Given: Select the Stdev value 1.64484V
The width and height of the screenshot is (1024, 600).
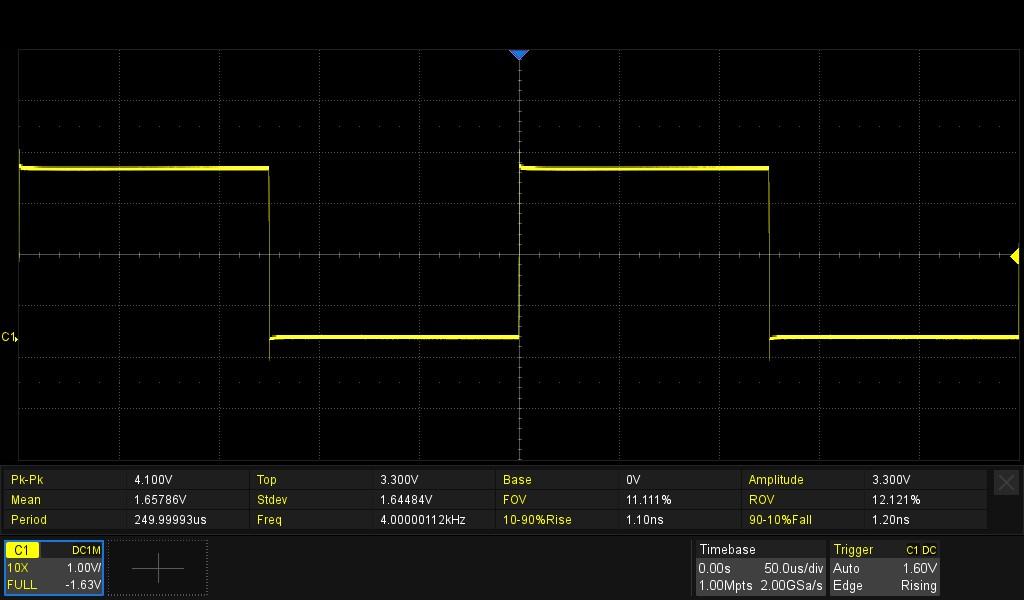Looking at the screenshot, I should coord(406,500).
